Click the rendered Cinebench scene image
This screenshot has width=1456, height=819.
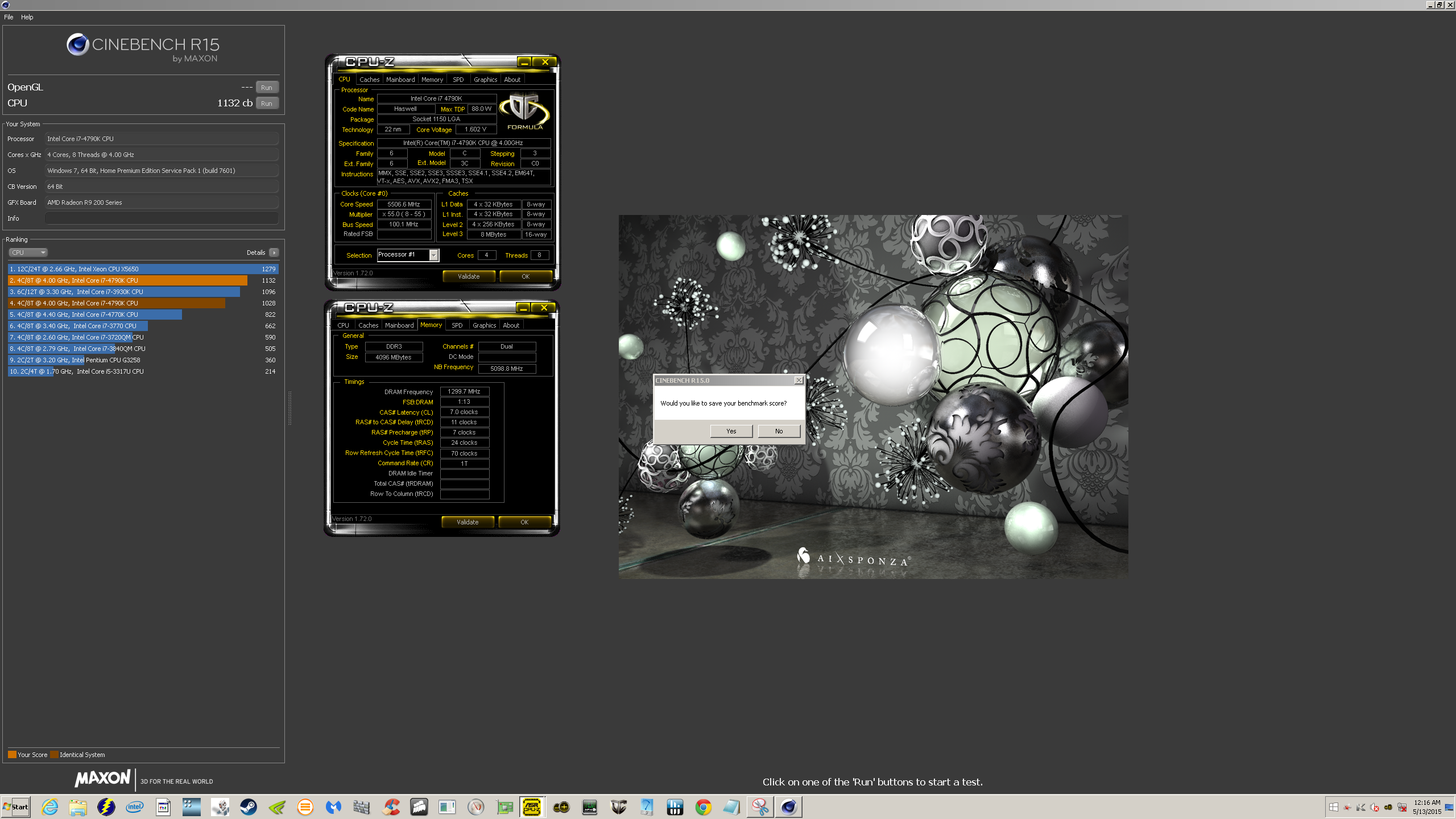[873, 396]
